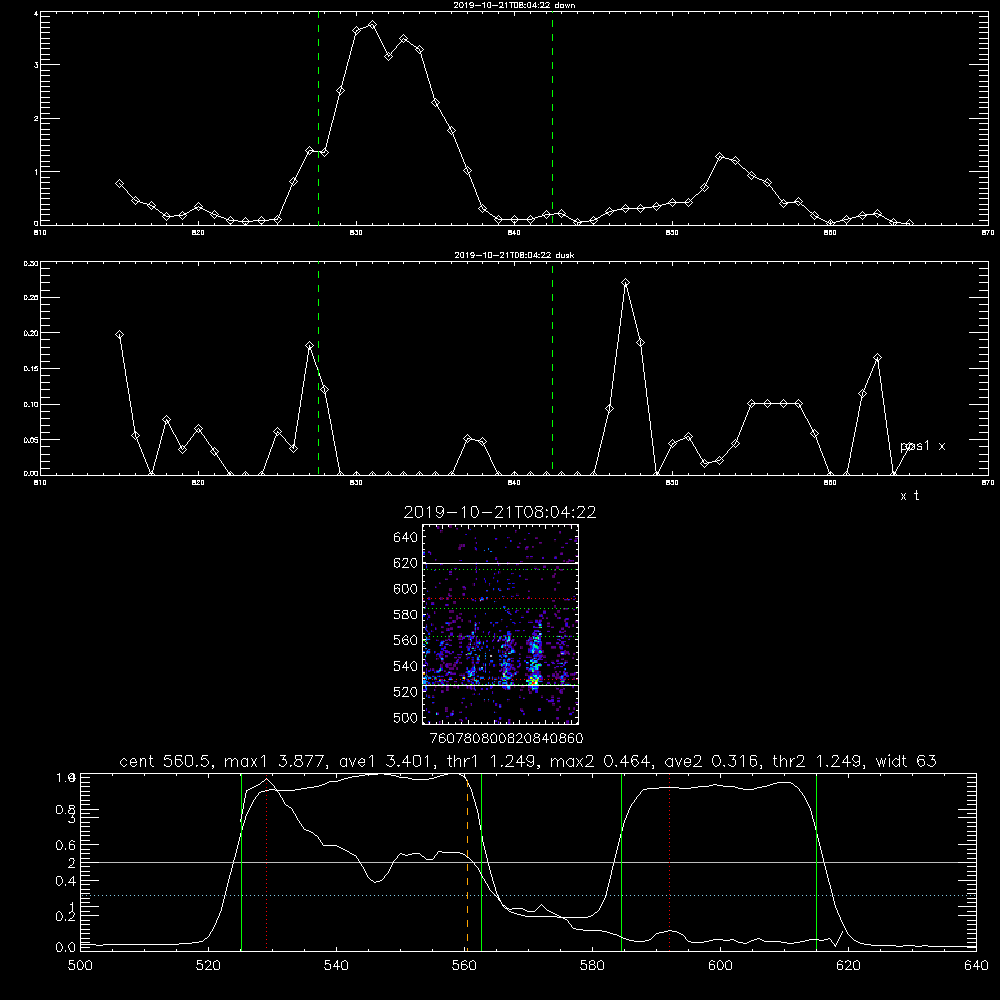Click the dotted blue threshold line in bottom plot
Image resolution: width=1000 pixels, height=1000 pixels.
[528, 895]
